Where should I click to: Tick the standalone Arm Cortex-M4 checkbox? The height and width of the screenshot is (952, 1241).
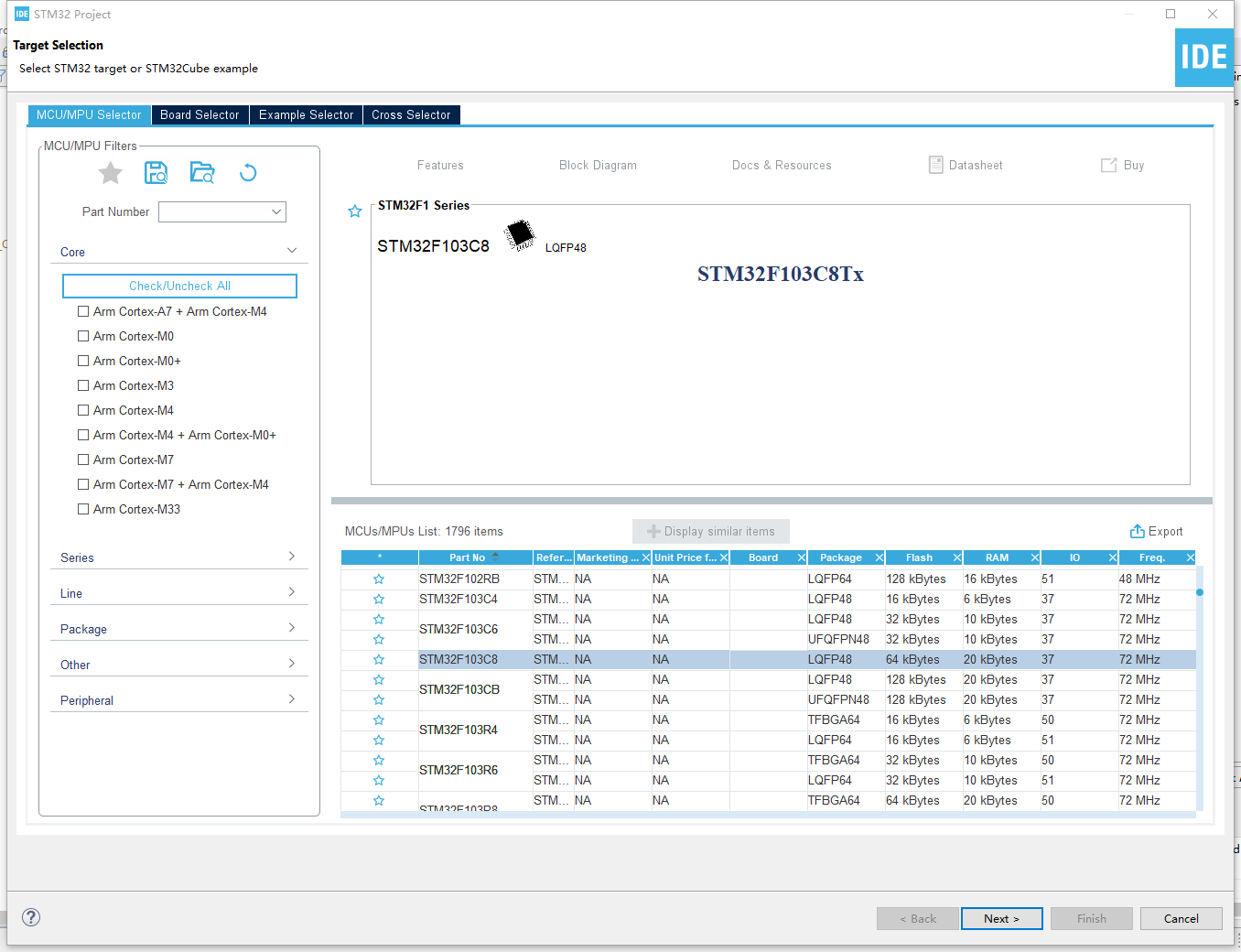tap(83, 410)
